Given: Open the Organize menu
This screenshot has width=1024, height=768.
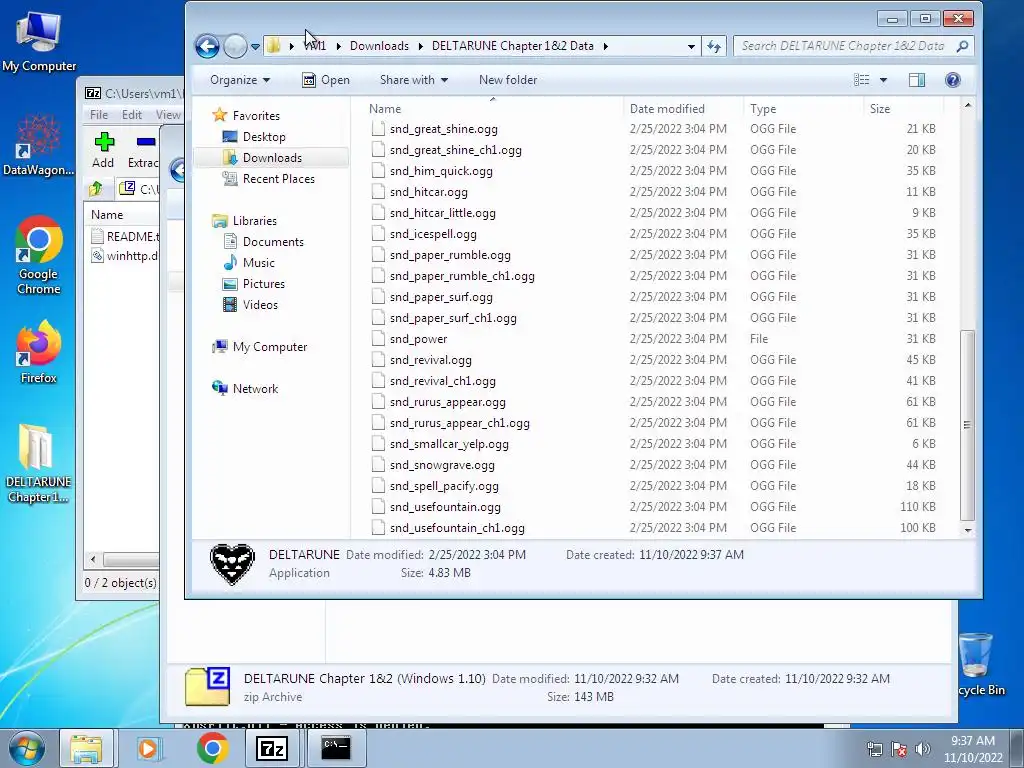Looking at the screenshot, I should 240,80.
